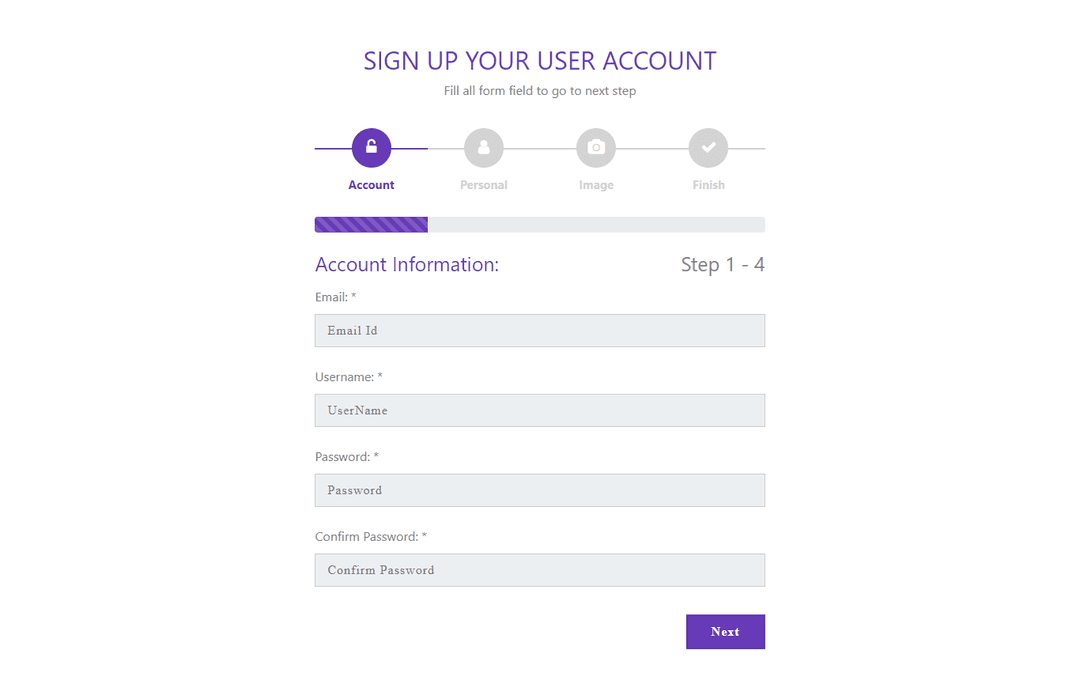Click inside the Email Id field
1080x692 pixels.
[539, 330]
